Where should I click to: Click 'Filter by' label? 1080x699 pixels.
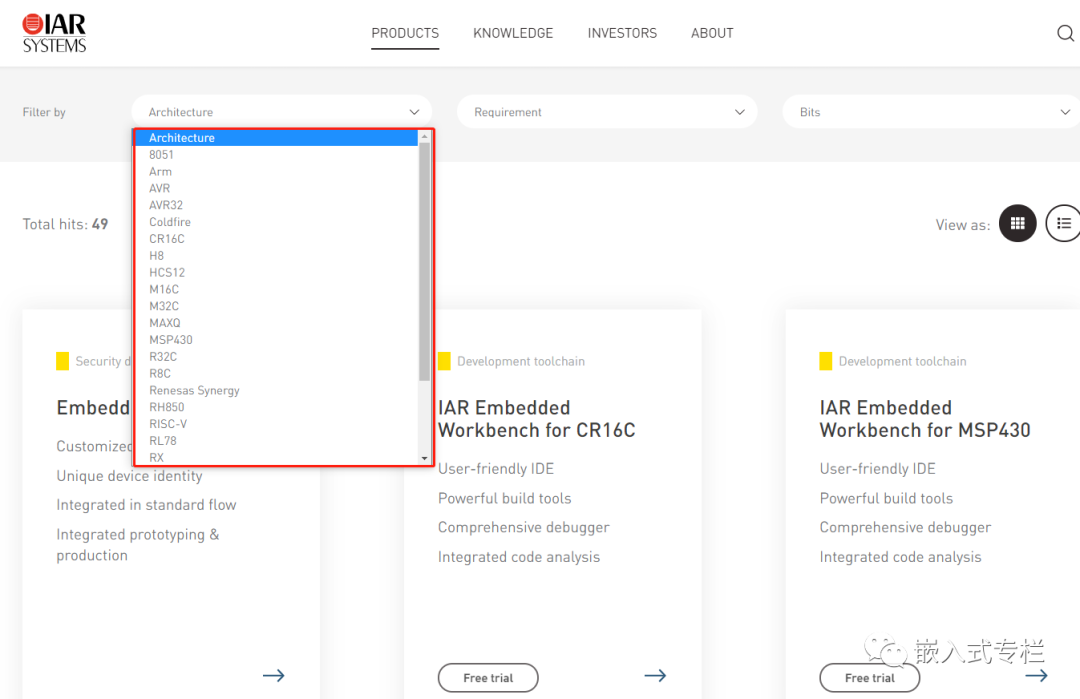click(44, 112)
